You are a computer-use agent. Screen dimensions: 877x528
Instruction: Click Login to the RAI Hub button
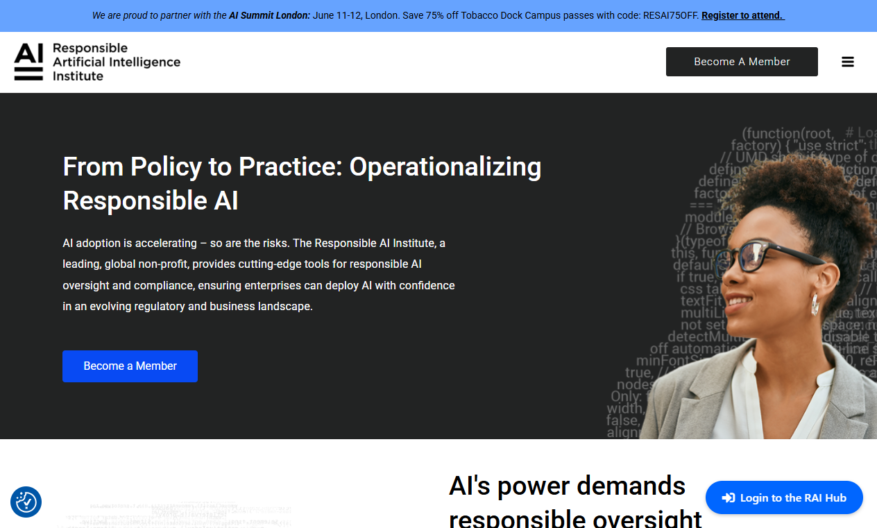pos(784,497)
